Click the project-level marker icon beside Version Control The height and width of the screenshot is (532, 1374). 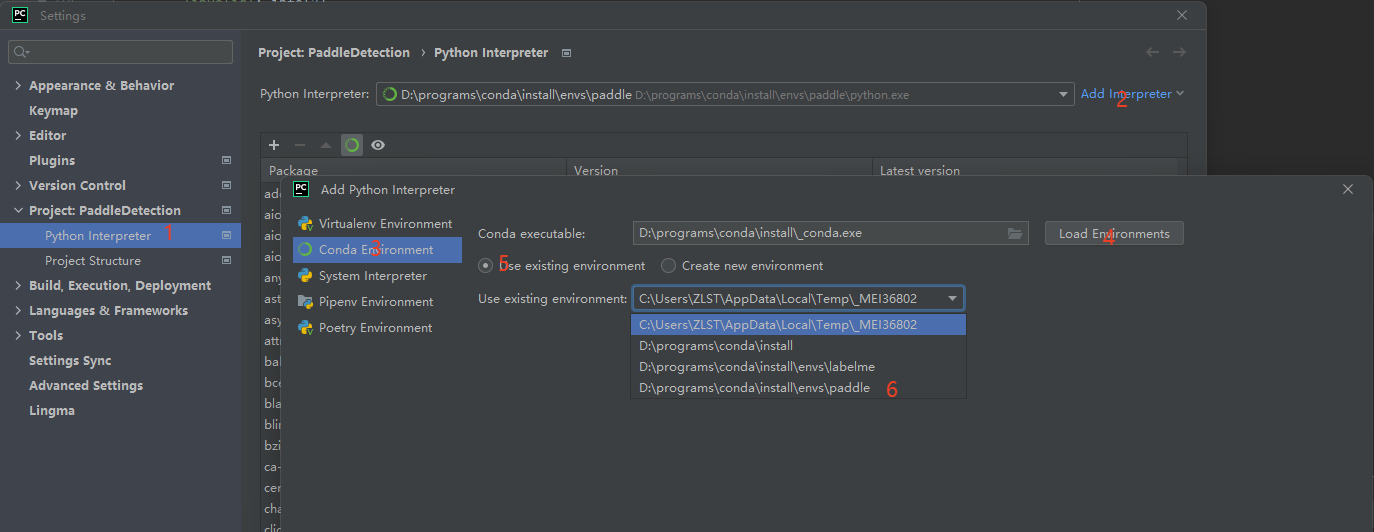227,185
